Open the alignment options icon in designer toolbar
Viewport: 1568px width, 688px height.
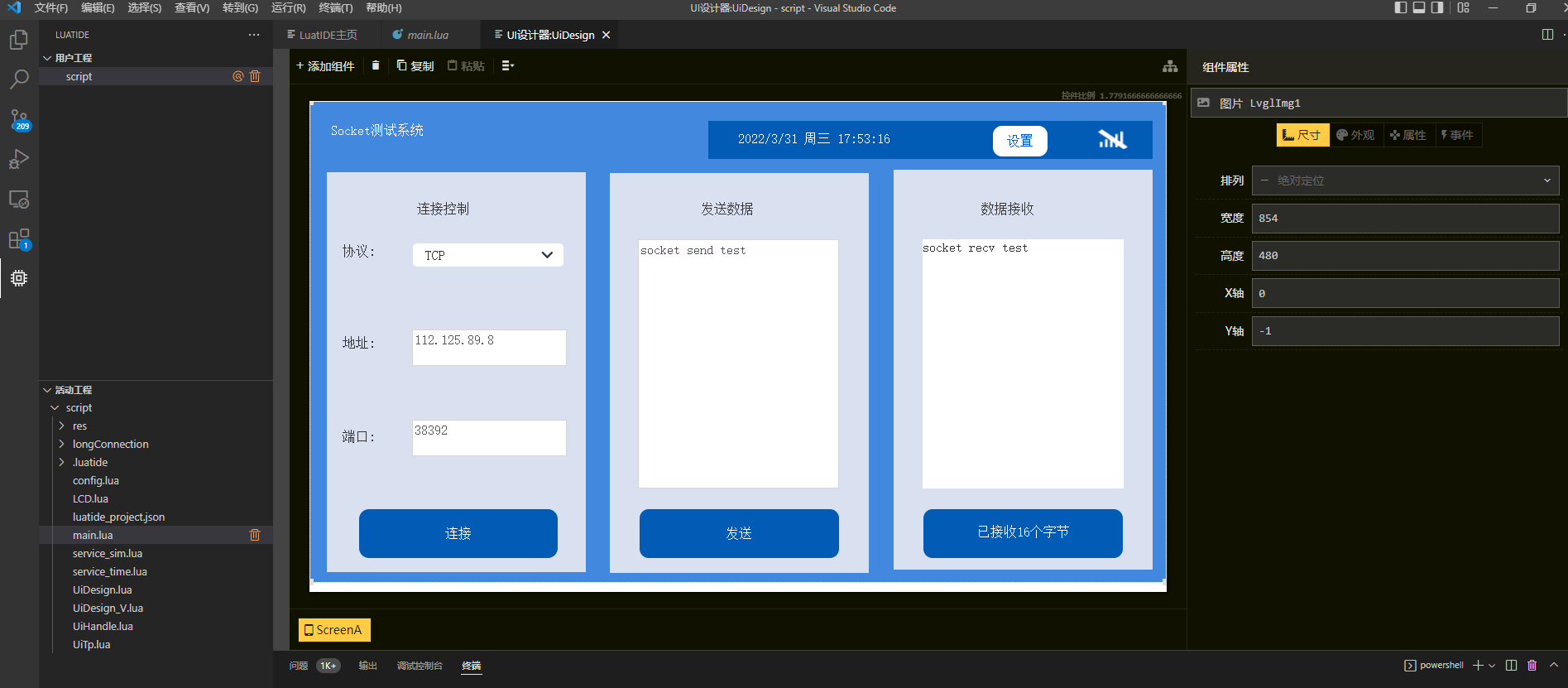coord(508,65)
